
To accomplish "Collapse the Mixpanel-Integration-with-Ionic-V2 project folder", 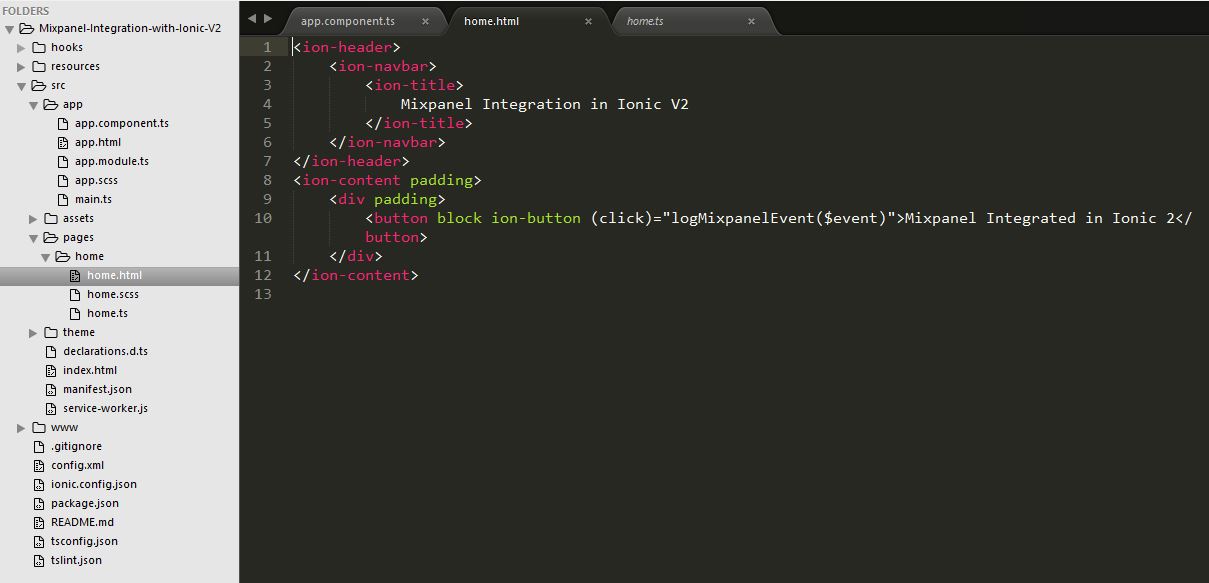I will [10, 27].
